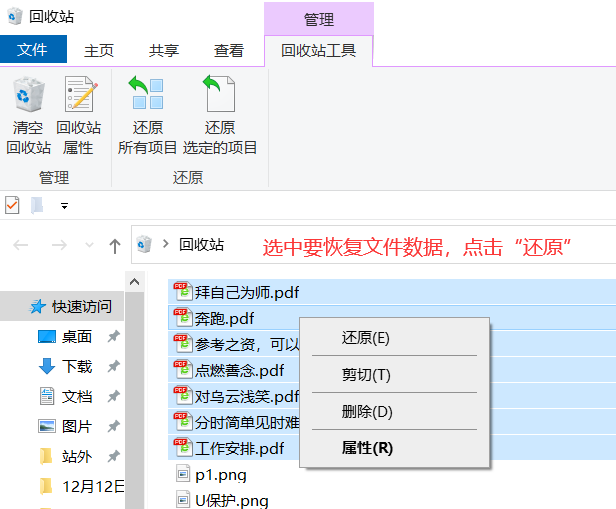The width and height of the screenshot is (616, 509).
Task: Choose 删除(D) in the context menu
Action: 394,411
